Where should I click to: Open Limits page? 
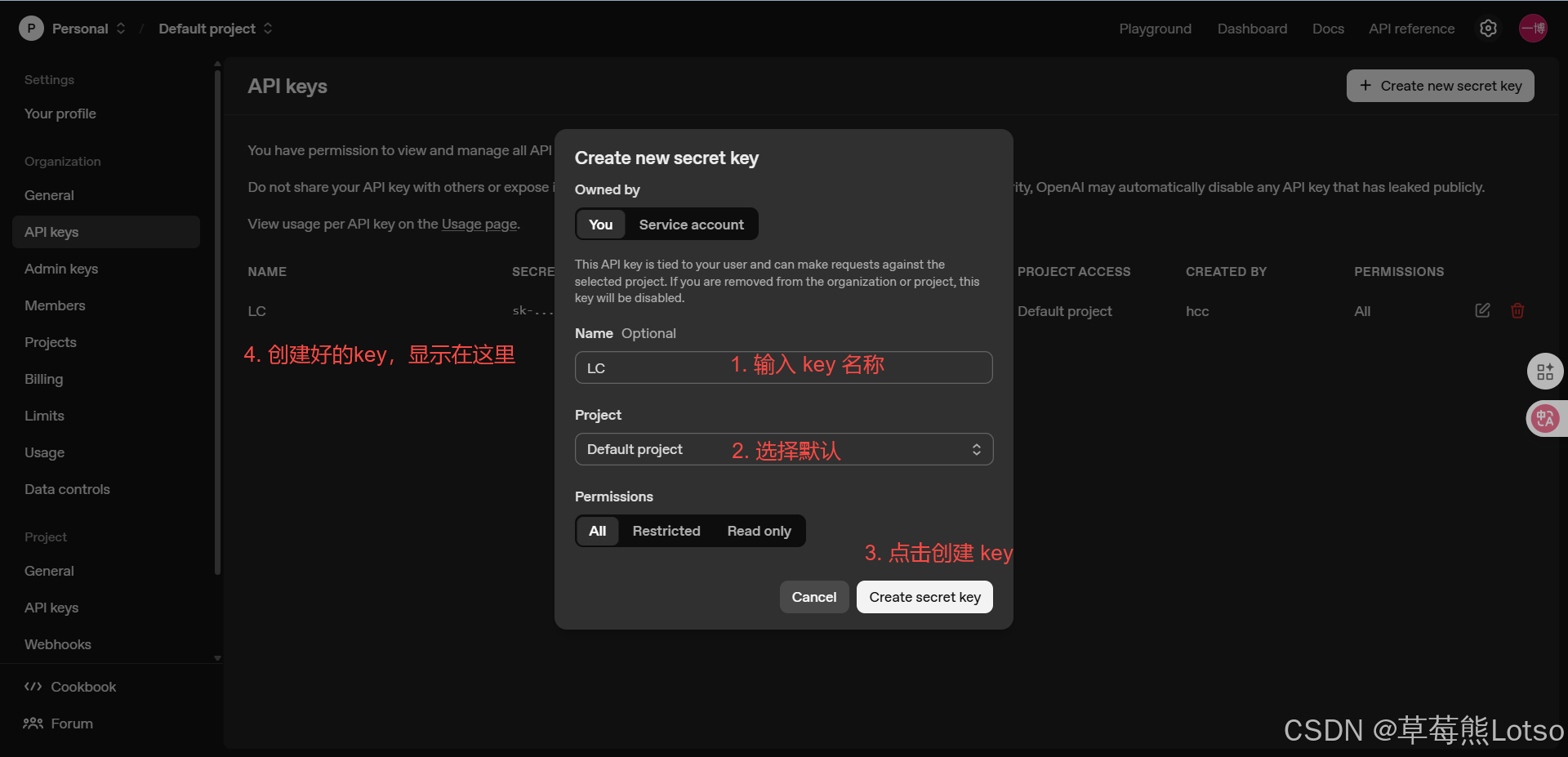[44, 416]
